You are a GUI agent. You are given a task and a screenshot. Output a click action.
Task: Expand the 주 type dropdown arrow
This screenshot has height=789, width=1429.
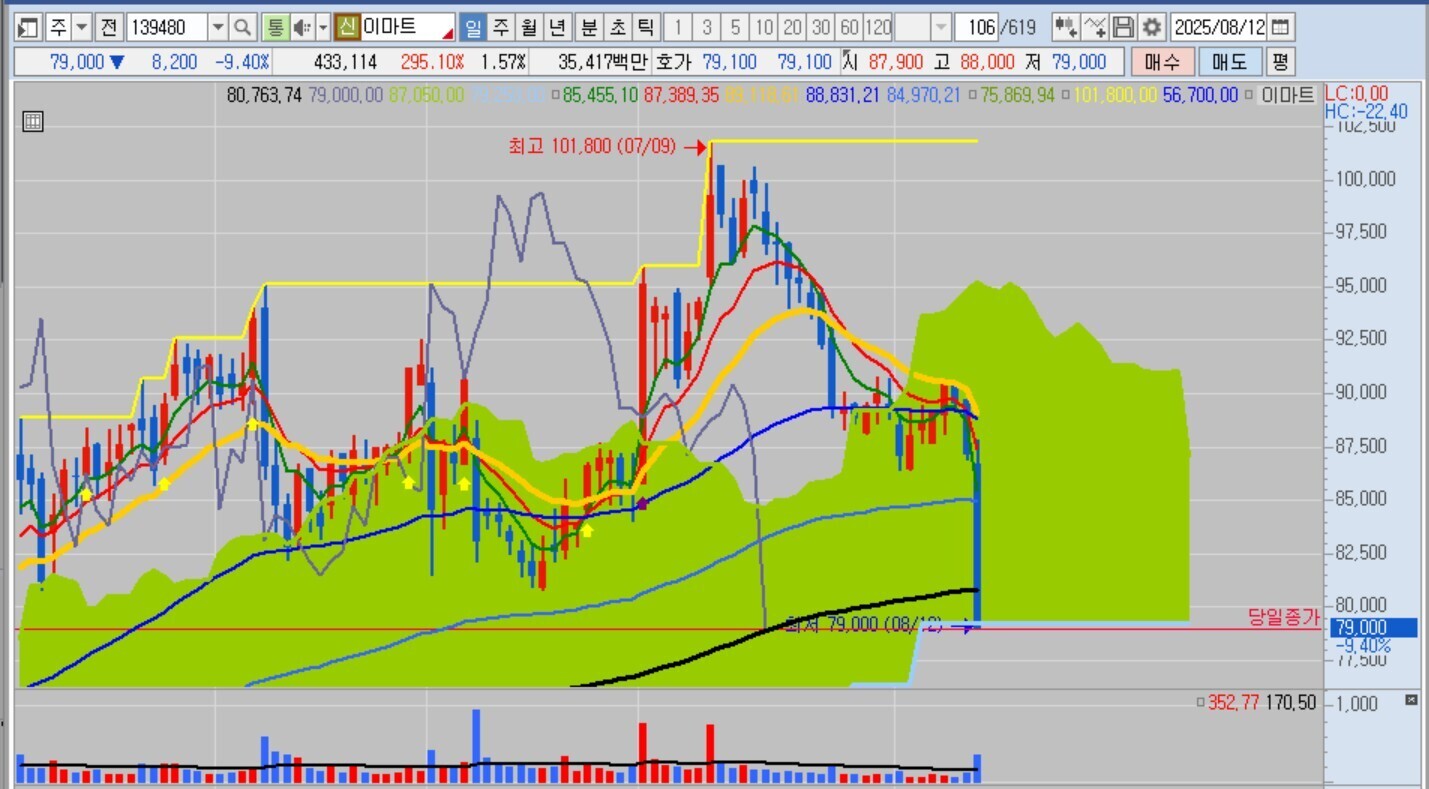[x=82, y=27]
